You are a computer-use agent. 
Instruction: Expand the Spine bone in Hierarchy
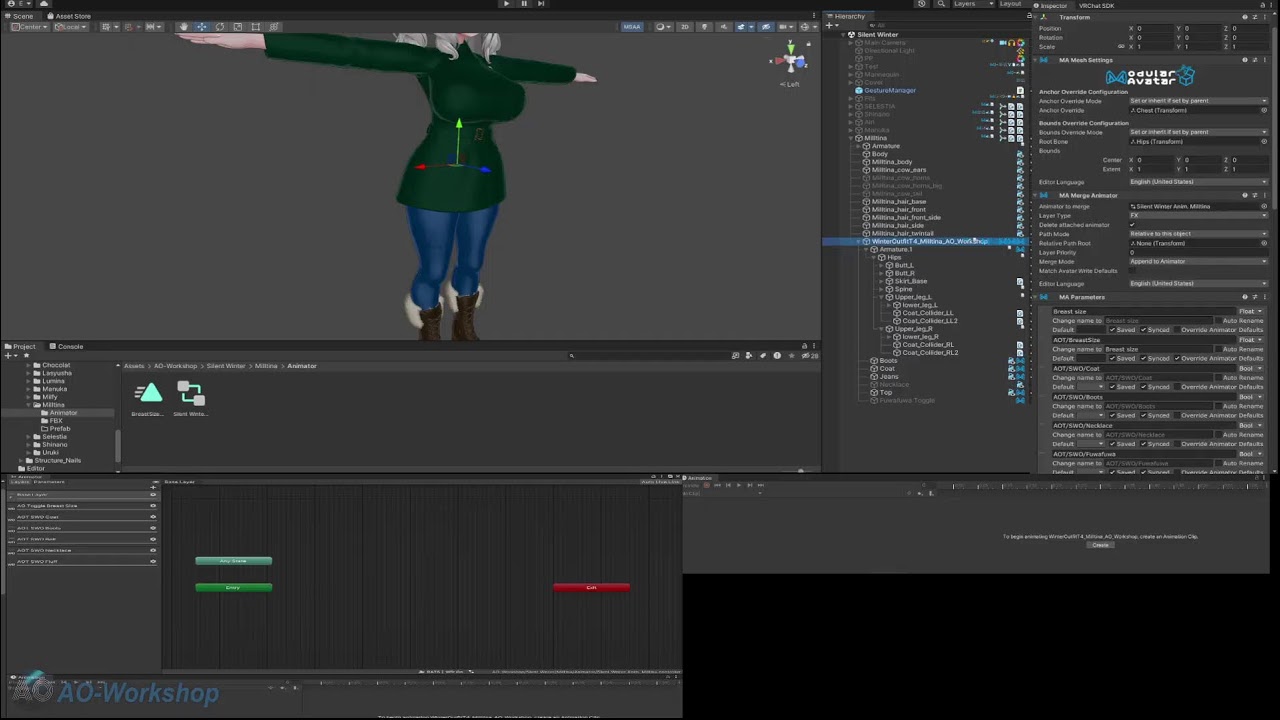click(883, 289)
